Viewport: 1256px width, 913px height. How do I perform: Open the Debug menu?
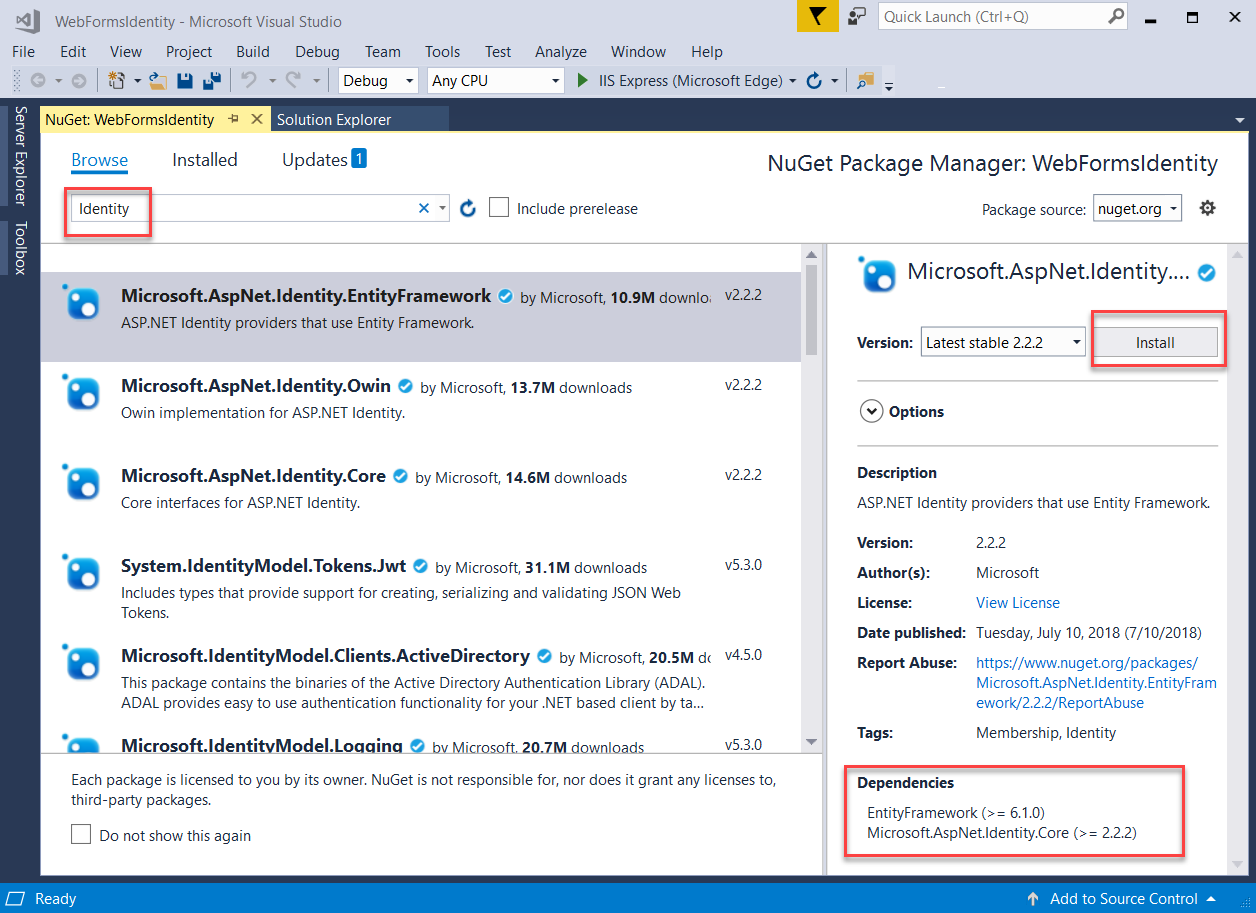[x=317, y=52]
